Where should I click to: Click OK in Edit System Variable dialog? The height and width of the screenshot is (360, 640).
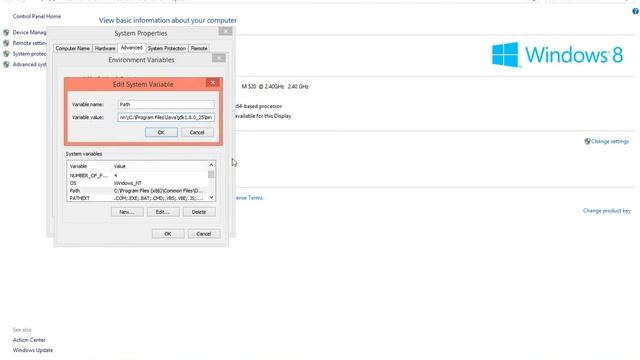tap(161, 132)
